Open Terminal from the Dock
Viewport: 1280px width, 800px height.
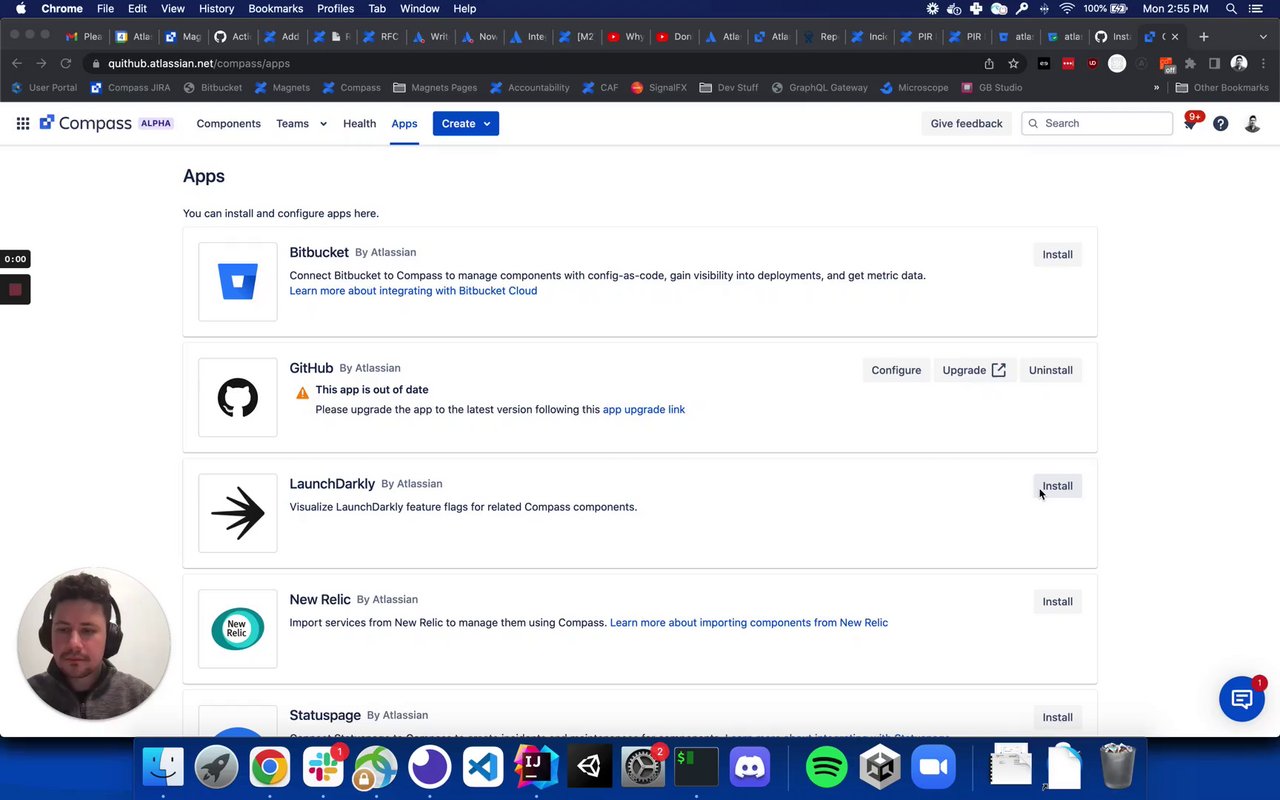[696, 767]
